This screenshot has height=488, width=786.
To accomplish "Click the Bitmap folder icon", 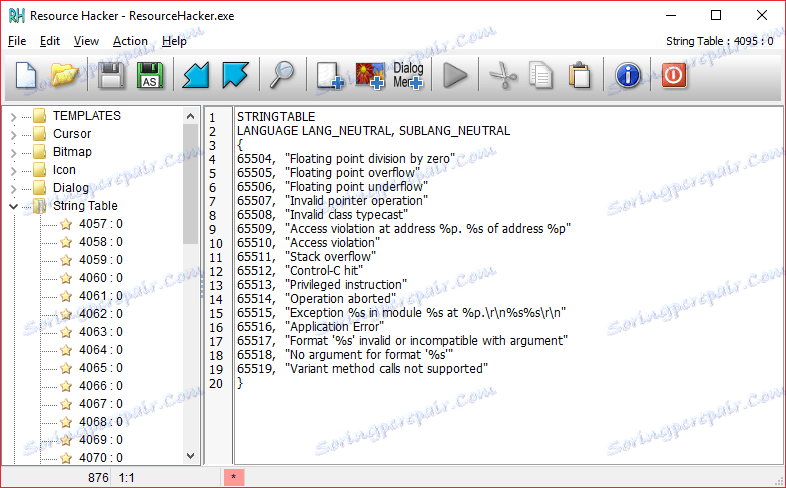I will click(x=40, y=152).
